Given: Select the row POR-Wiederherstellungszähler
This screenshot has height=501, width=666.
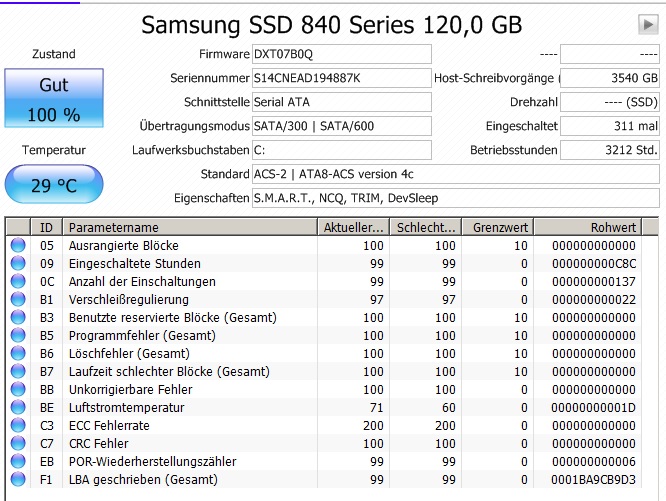Looking at the screenshot, I should (x=324, y=462).
